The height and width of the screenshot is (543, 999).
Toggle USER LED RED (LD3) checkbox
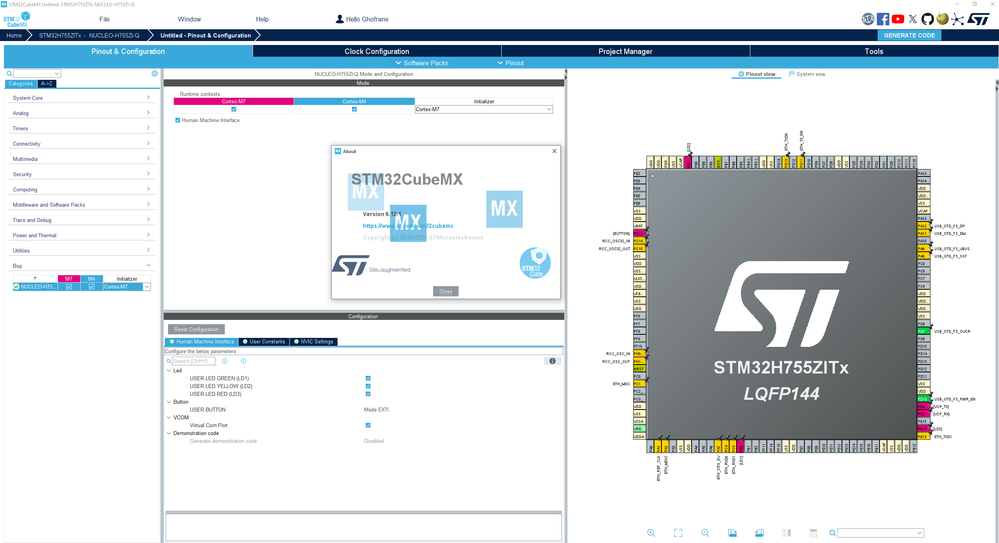[x=368, y=394]
